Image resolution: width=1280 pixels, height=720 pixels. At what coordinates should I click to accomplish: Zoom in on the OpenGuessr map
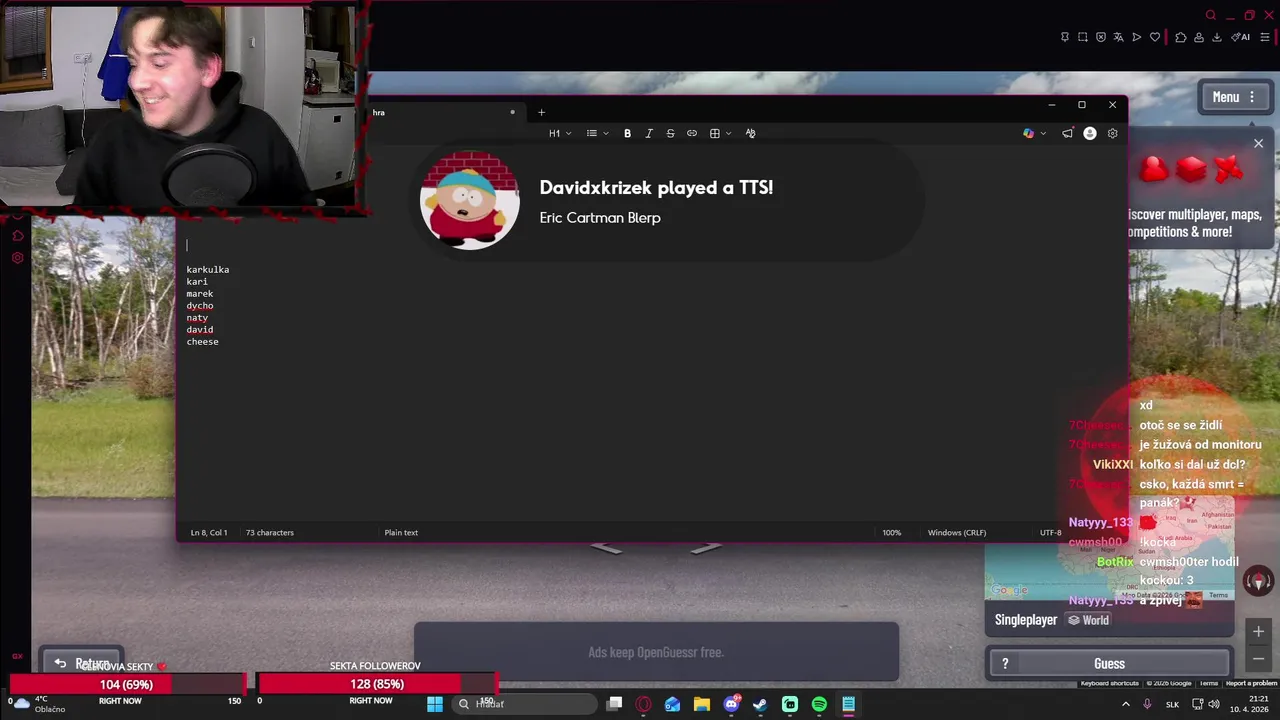[x=1258, y=631]
